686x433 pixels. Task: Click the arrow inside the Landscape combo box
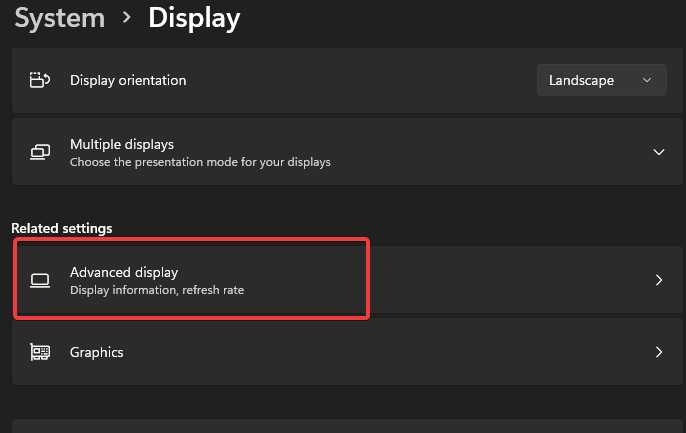click(x=647, y=80)
